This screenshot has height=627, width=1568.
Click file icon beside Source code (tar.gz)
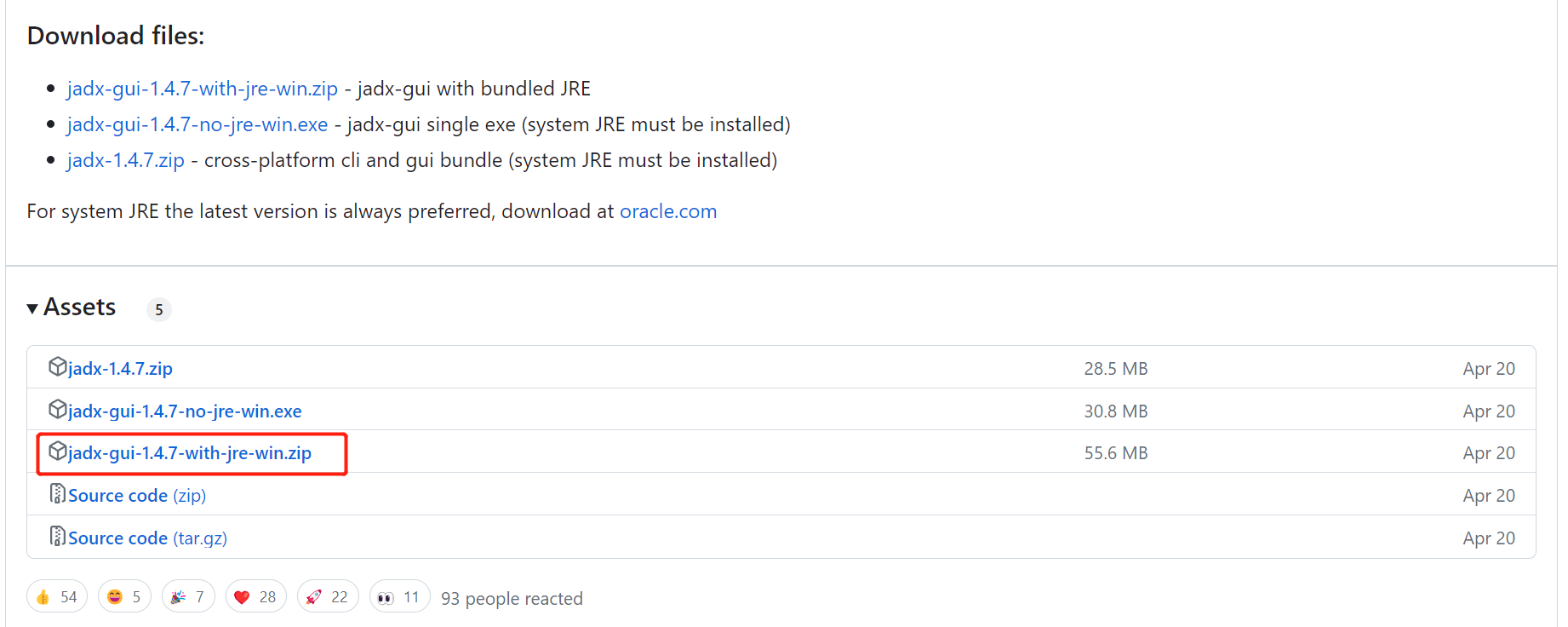[57, 537]
